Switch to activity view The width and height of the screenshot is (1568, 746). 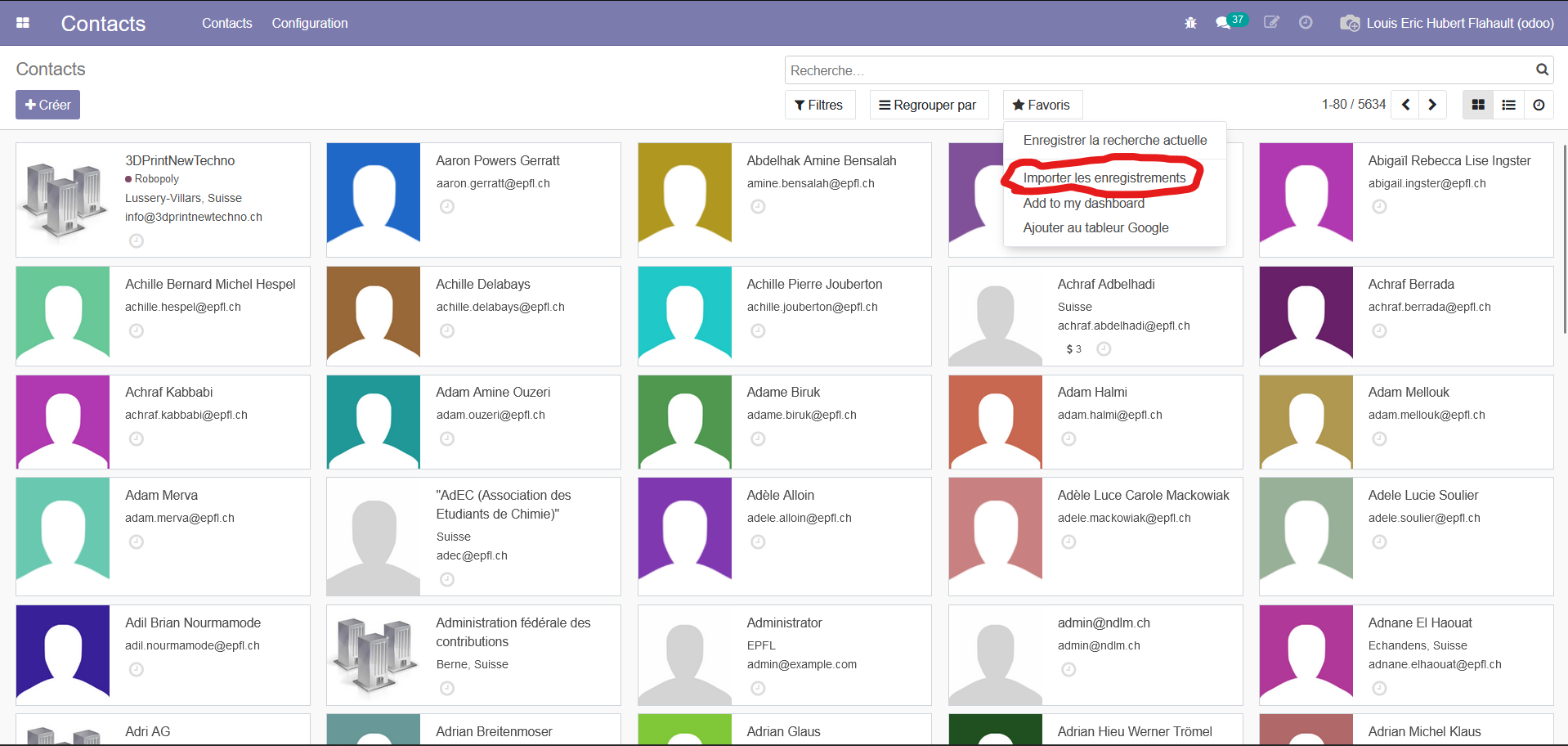(x=1539, y=105)
